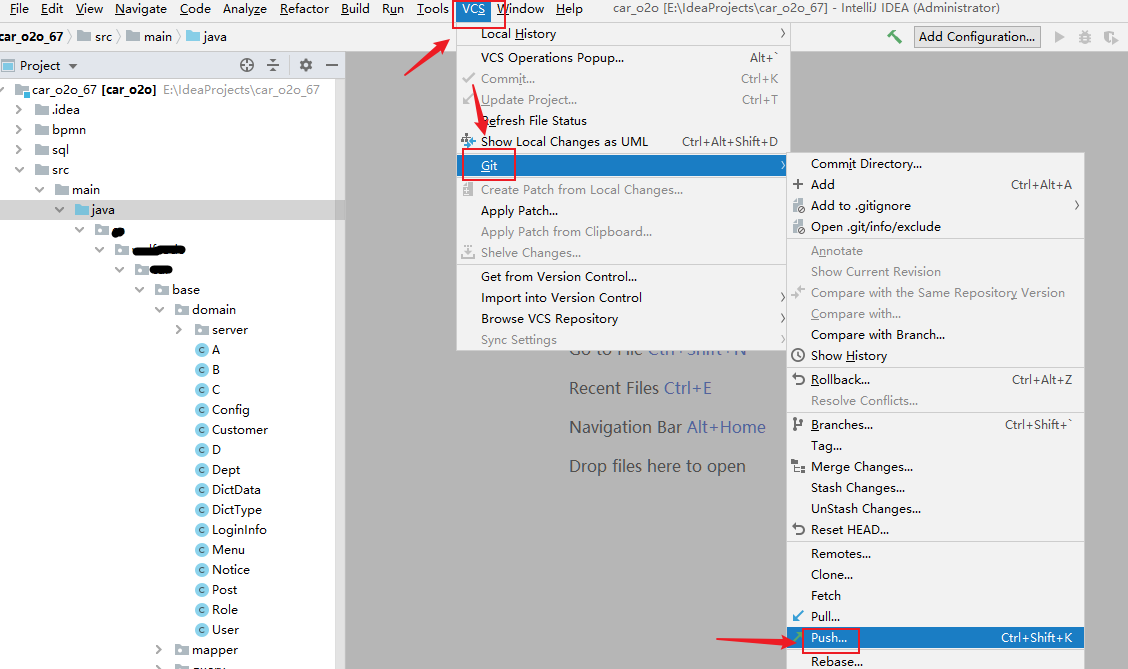The image size is (1128, 669).
Task: Choose Add in Git submenu
Action: pyautogui.click(x=935, y=184)
